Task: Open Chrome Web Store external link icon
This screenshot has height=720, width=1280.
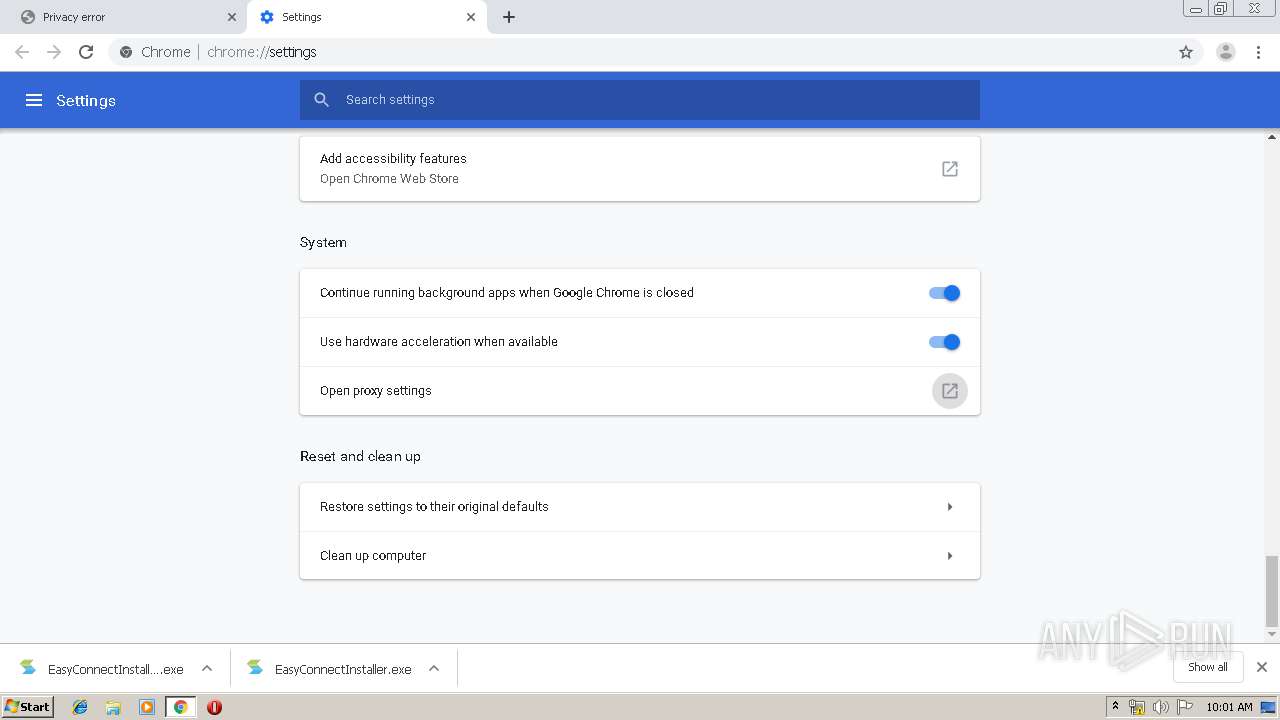Action: point(950,169)
